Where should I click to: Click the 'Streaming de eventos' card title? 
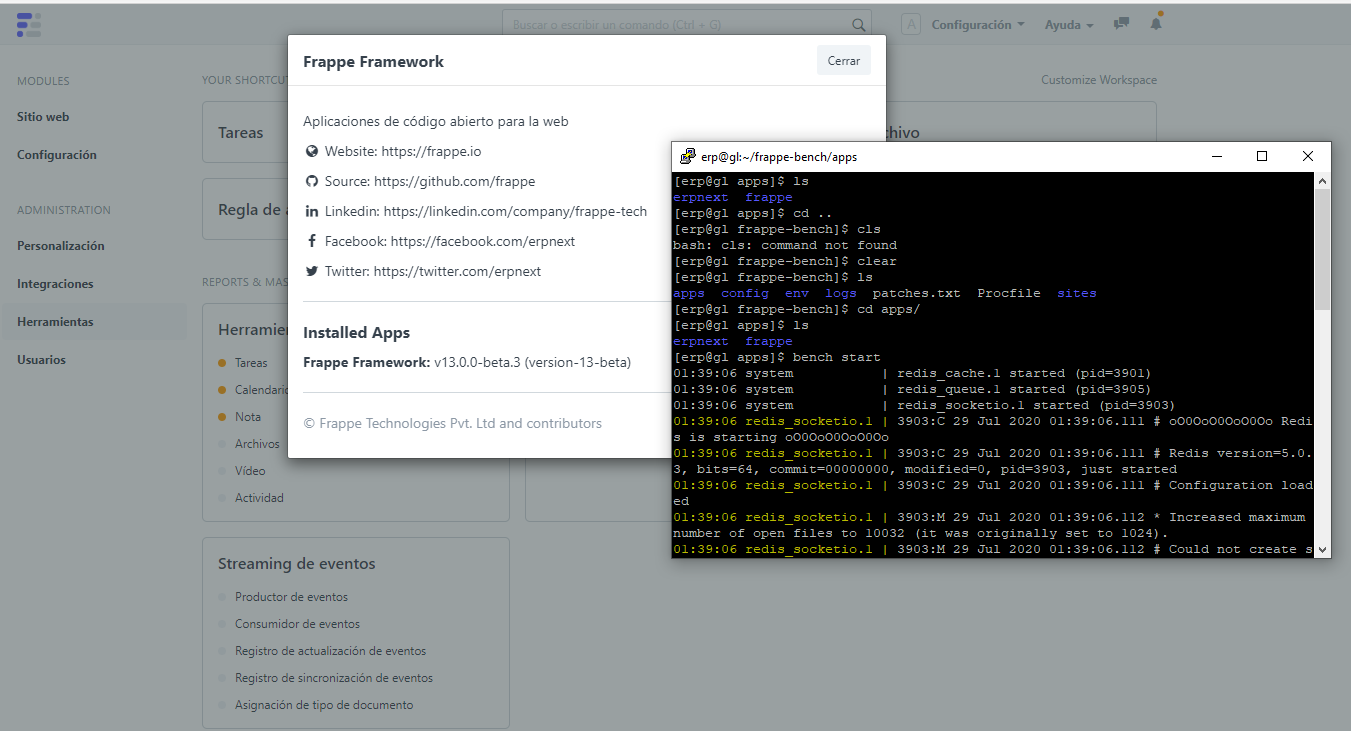pyautogui.click(x=297, y=564)
